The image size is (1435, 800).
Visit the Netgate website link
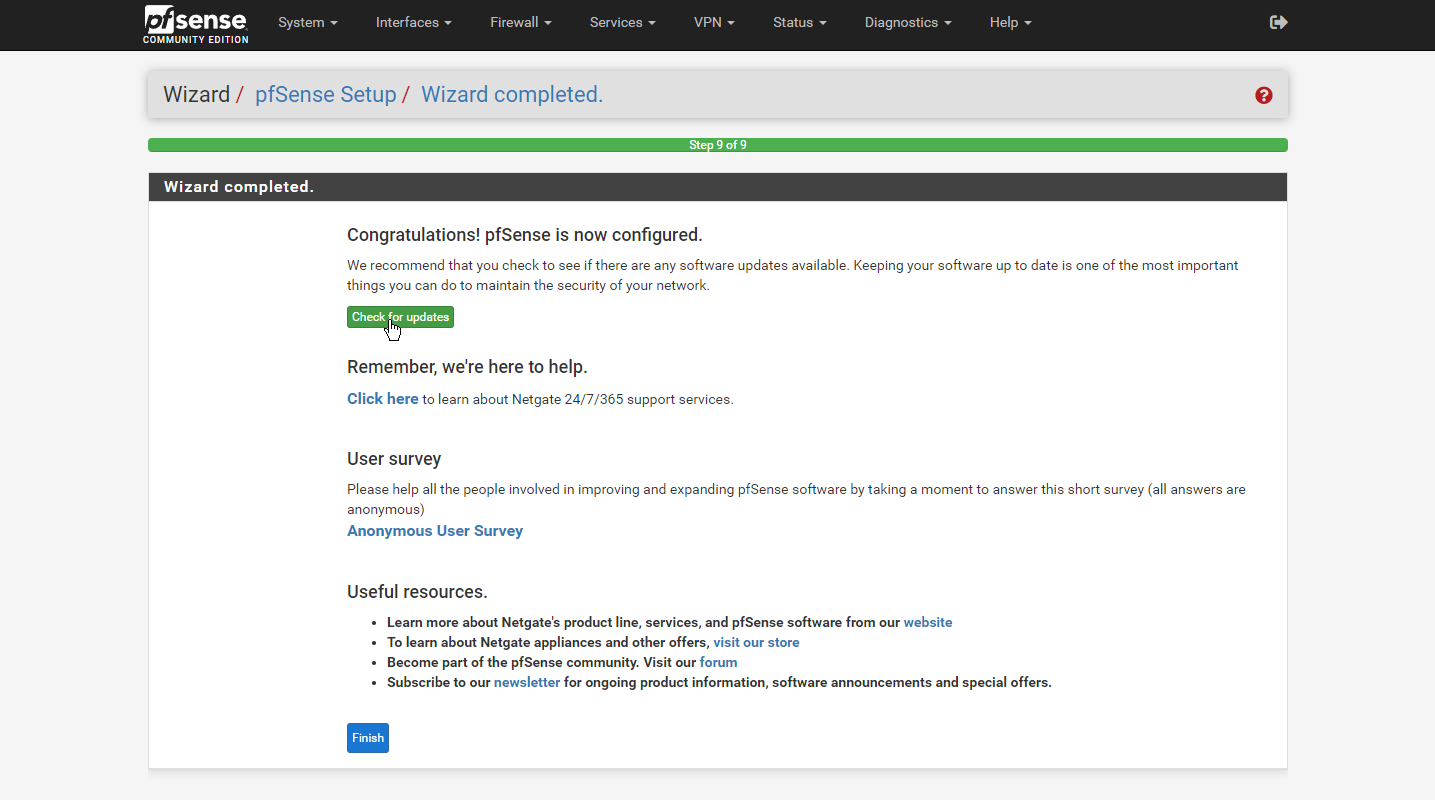tap(928, 622)
